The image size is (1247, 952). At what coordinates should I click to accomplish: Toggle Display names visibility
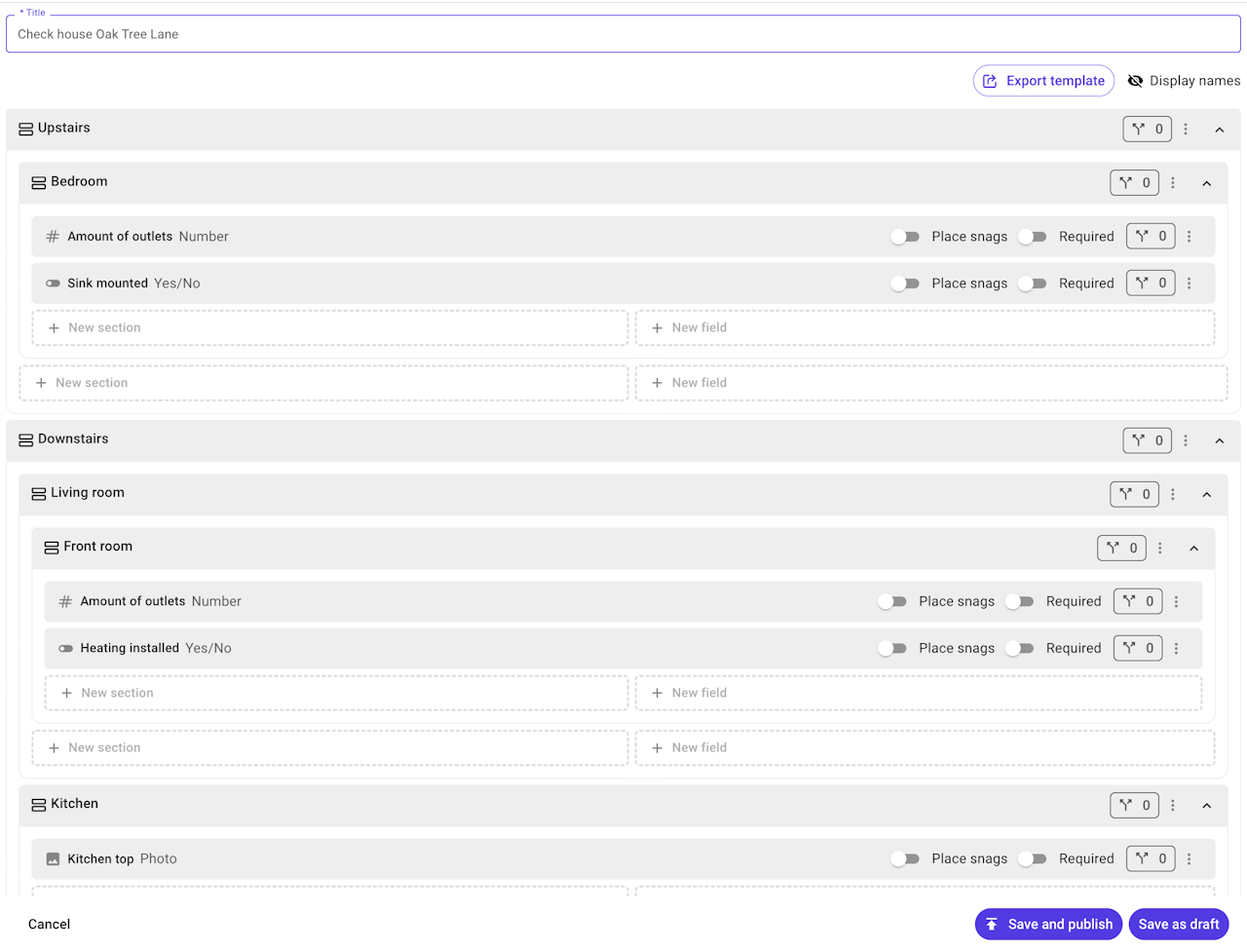tap(1183, 81)
